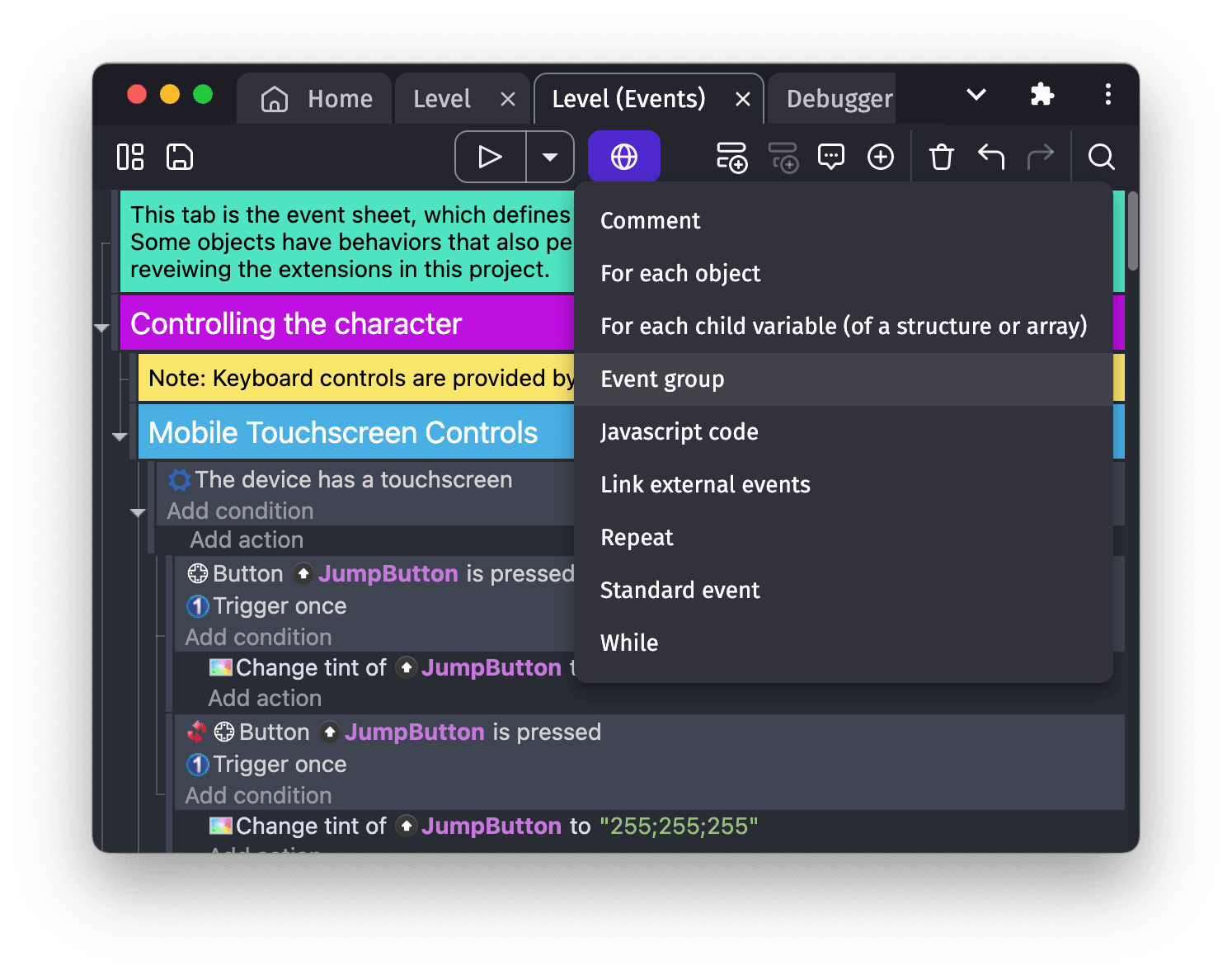Start the game preview play button
Image resolution: width=1232 pixels, height=975 pixels.
(491, 157)
